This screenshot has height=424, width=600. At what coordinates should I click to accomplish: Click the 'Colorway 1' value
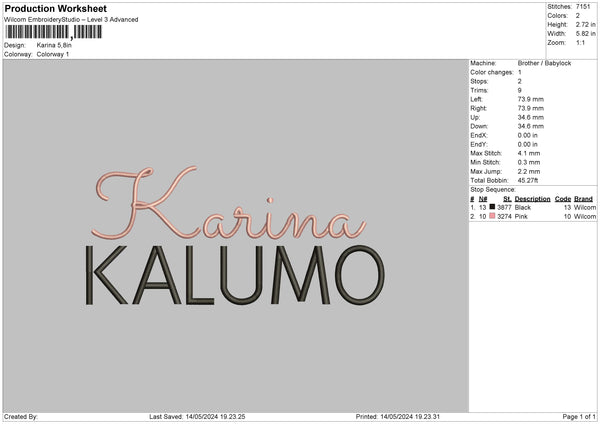coord(53,54)
